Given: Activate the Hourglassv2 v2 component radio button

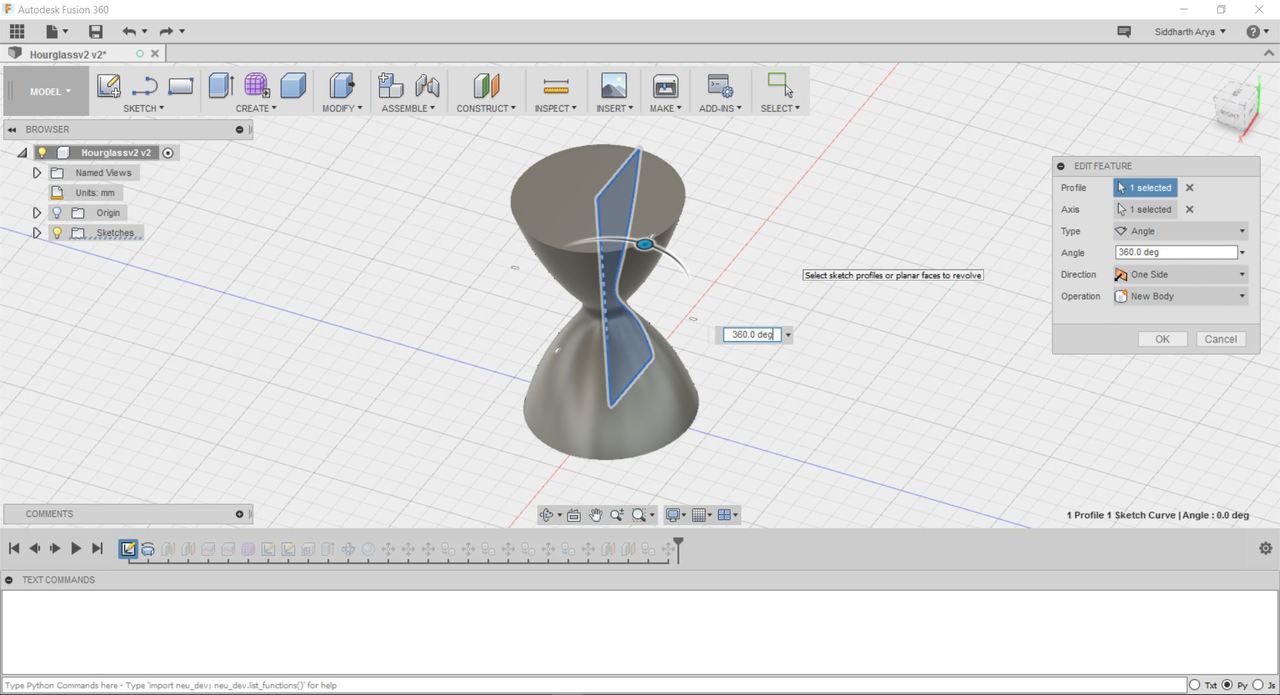Looking at the screenshot, I should point(168,153).
